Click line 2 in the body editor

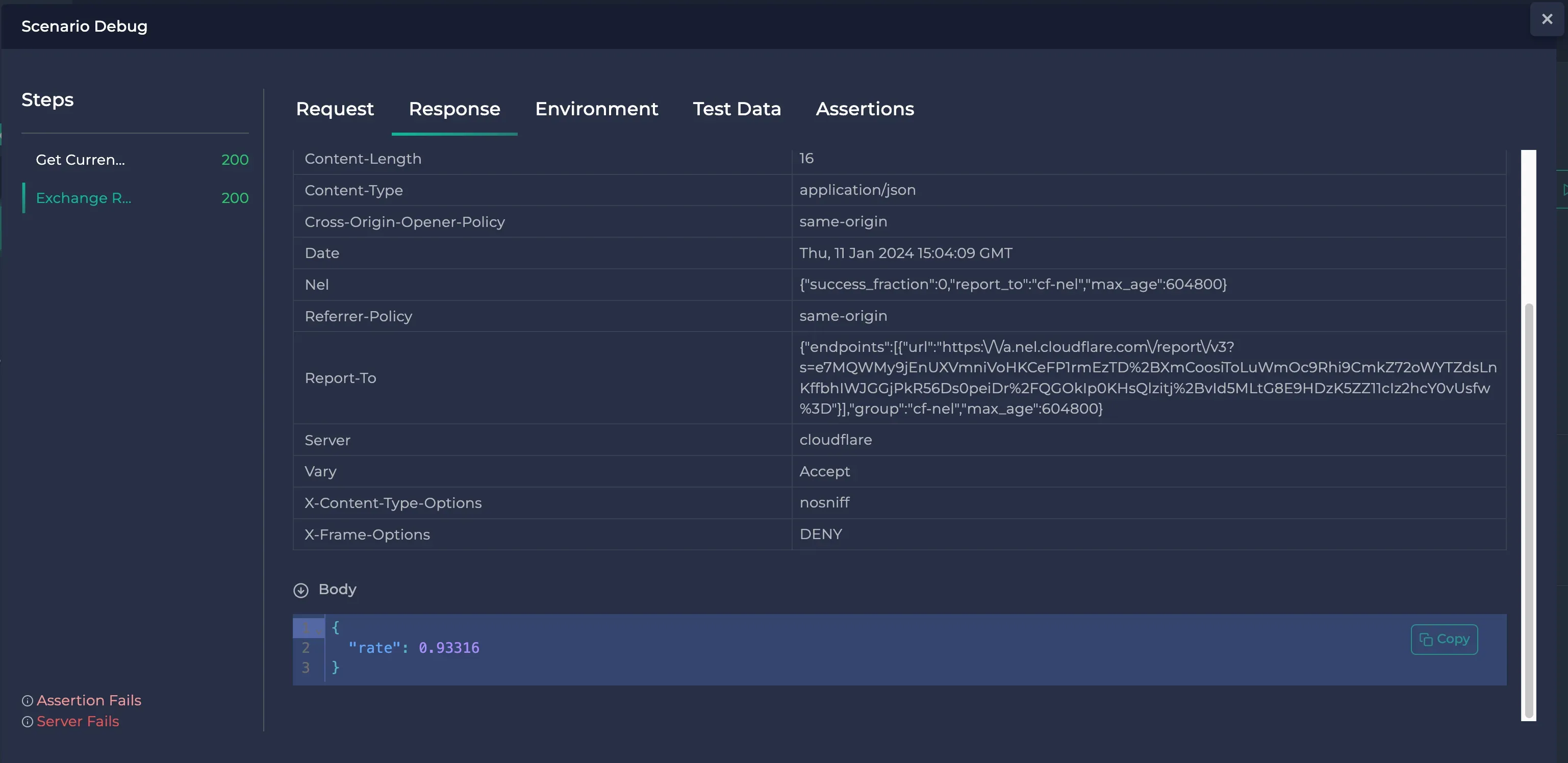pos(414,647)
